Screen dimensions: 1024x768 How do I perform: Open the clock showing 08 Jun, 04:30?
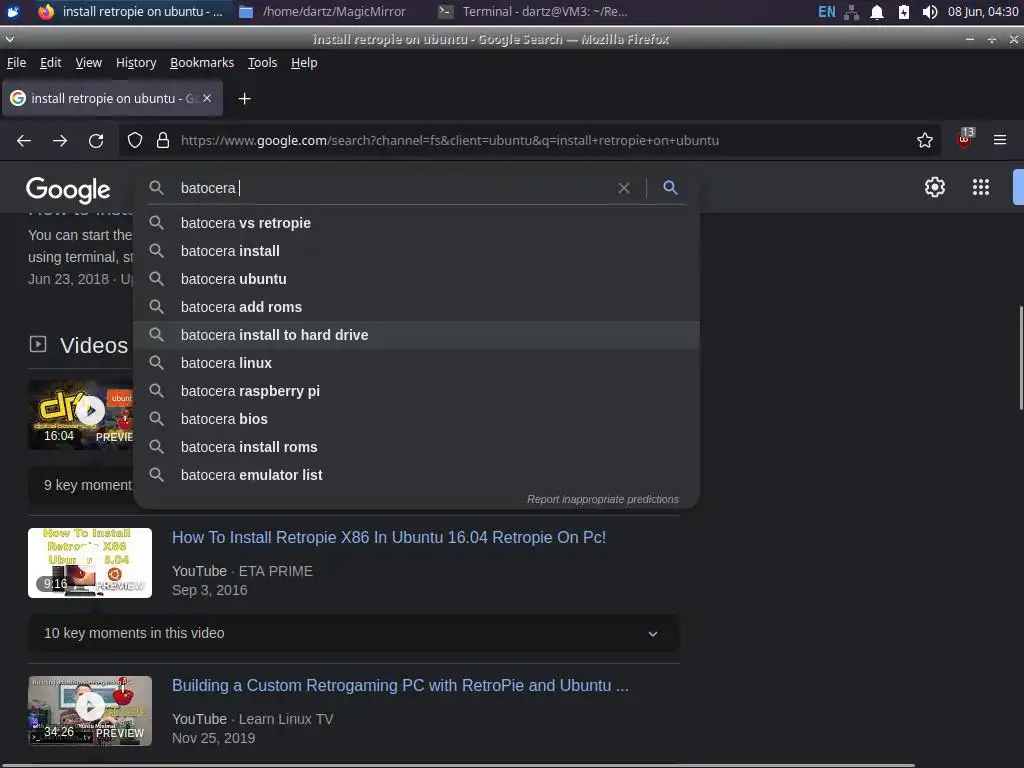click(983, 12)
